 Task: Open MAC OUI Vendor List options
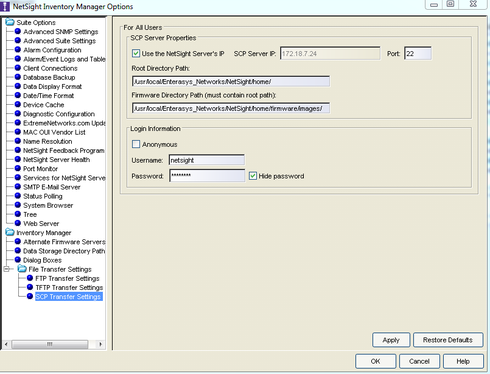(x=54, y=132)
